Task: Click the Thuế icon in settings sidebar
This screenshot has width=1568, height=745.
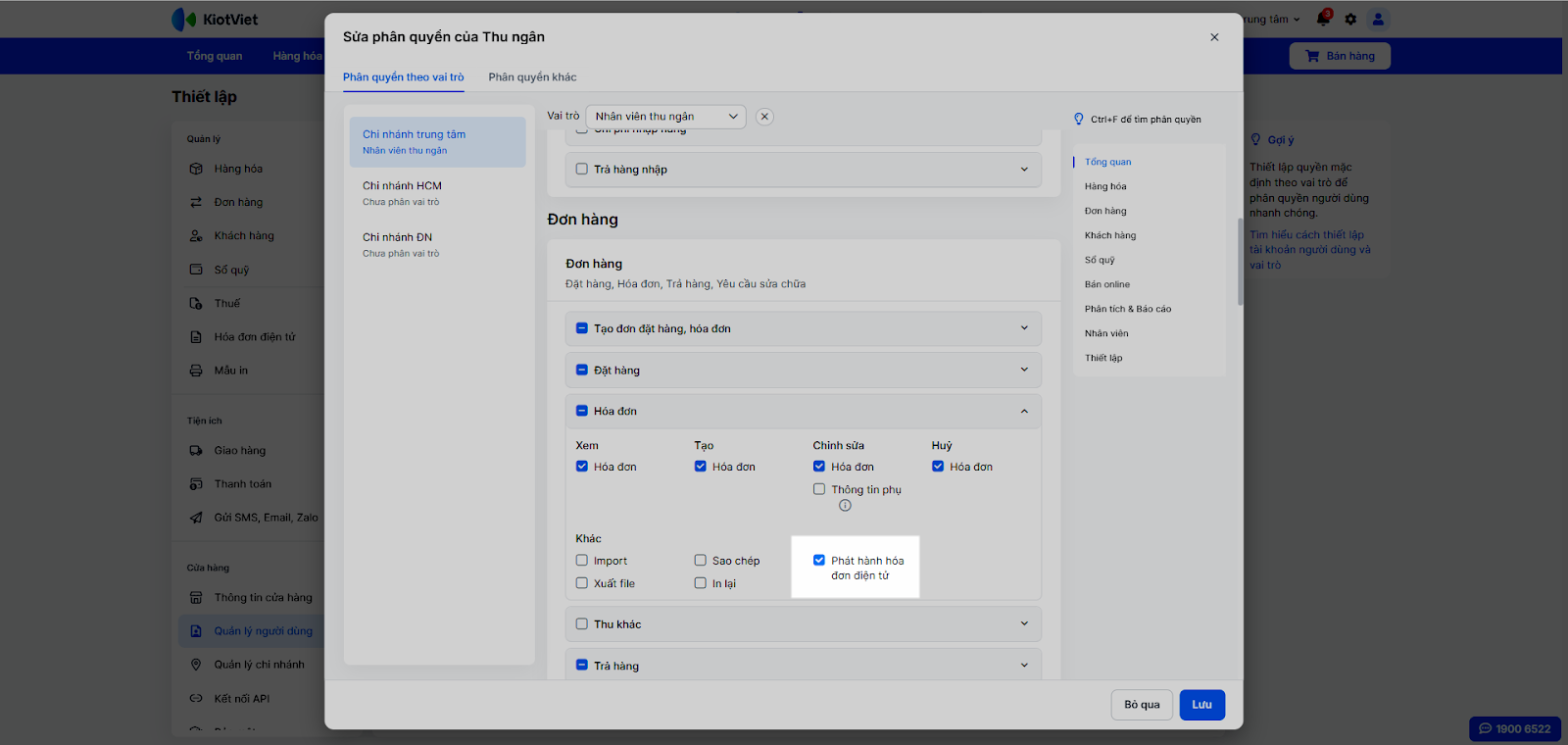Action: 196,304
